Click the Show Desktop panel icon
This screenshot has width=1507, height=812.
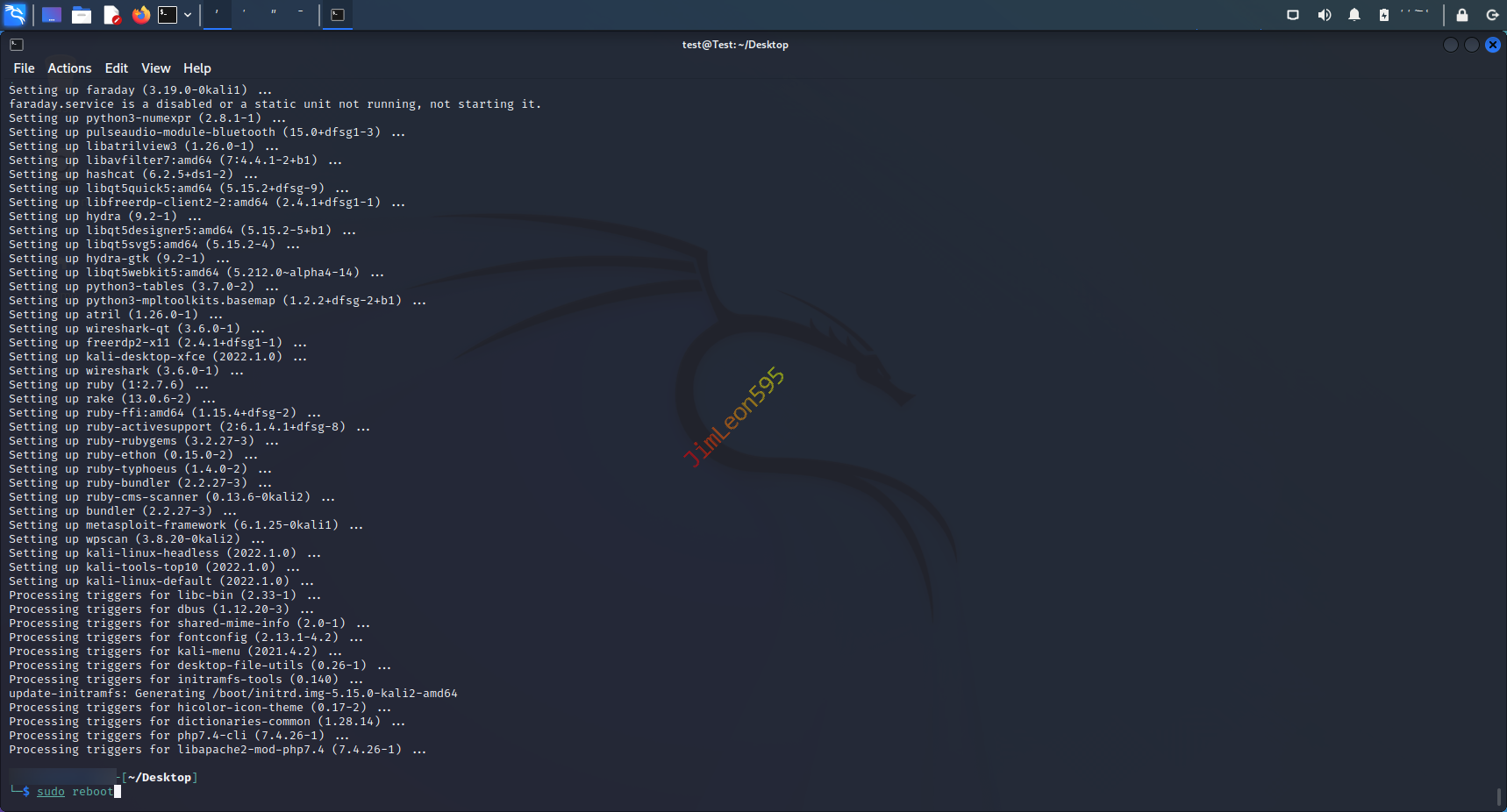pyautogui.click(x=52, y=15)
